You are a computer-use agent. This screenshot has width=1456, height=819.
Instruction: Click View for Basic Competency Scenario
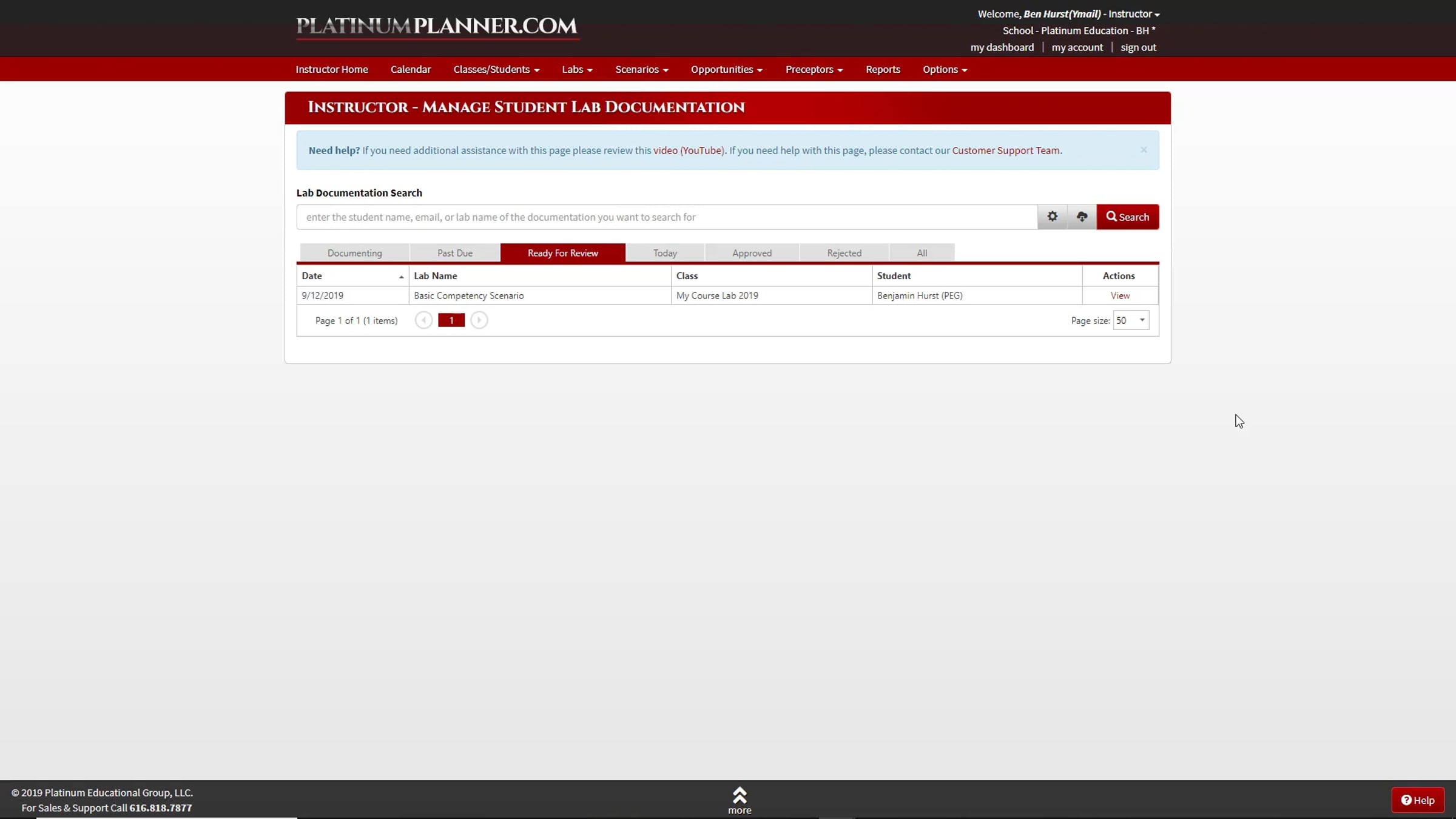pos(1120,295)
